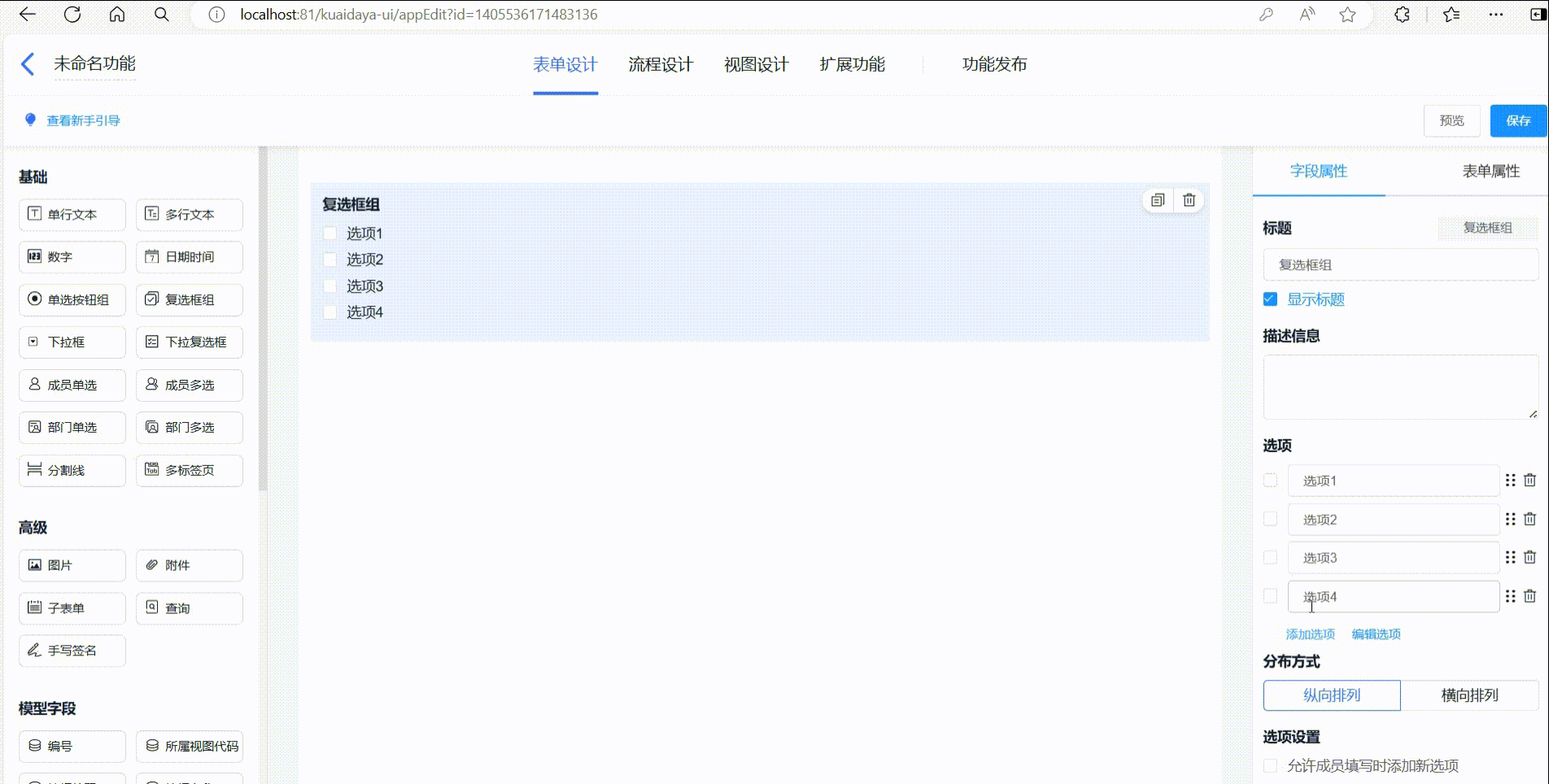
Task: Click the browser search icon
Action: pyautogui.click(x=162, y=15)
